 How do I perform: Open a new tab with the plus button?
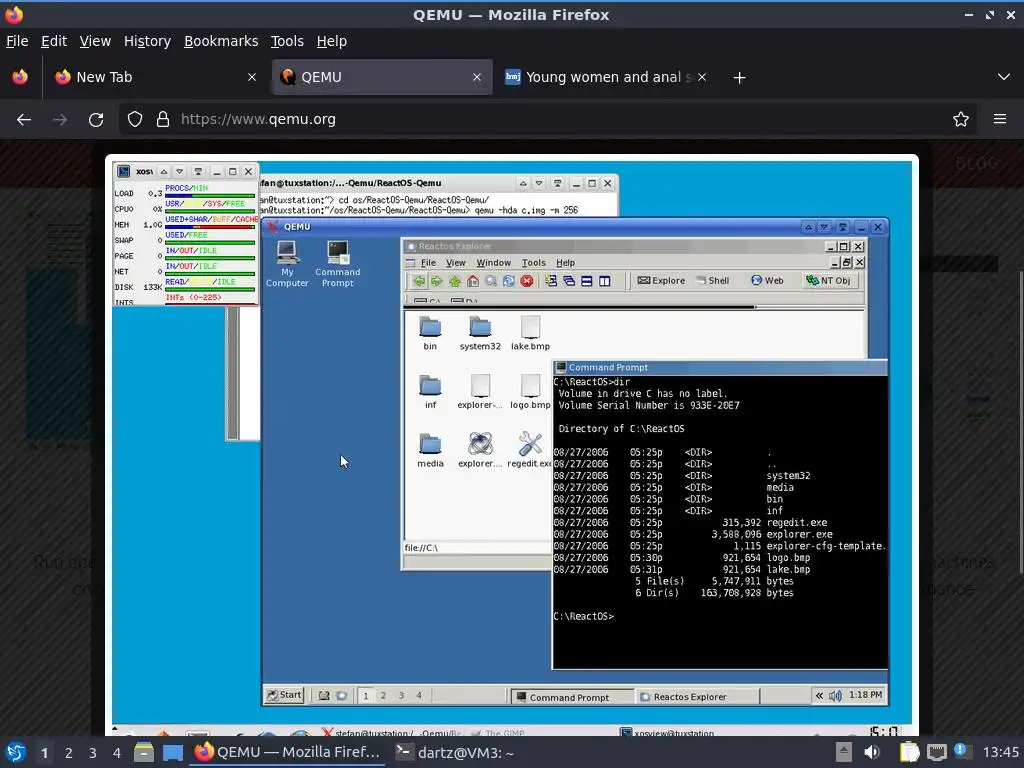(x=739, y=78)
